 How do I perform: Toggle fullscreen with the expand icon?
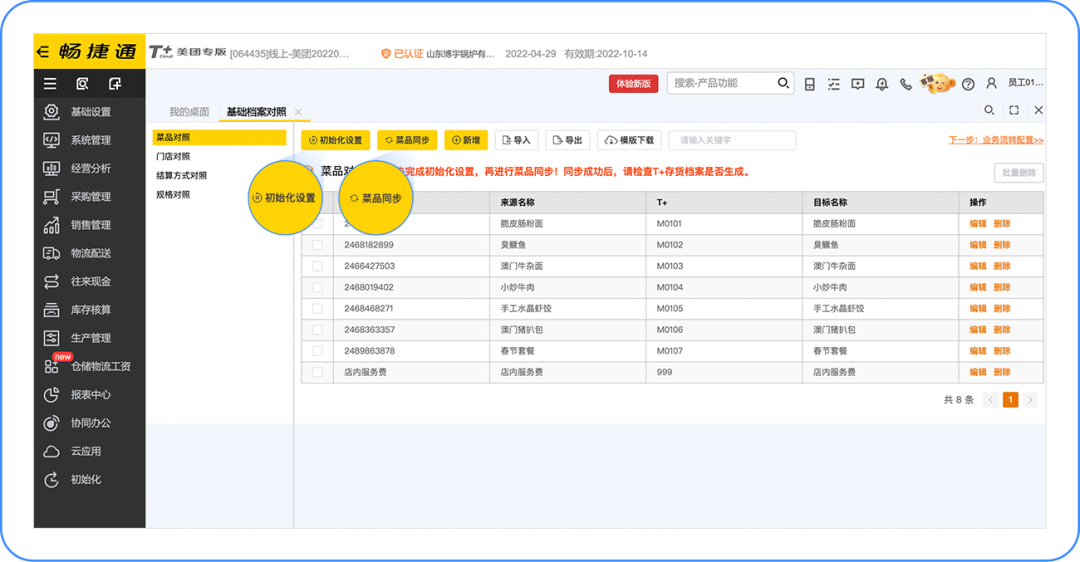pos(1014,110)
